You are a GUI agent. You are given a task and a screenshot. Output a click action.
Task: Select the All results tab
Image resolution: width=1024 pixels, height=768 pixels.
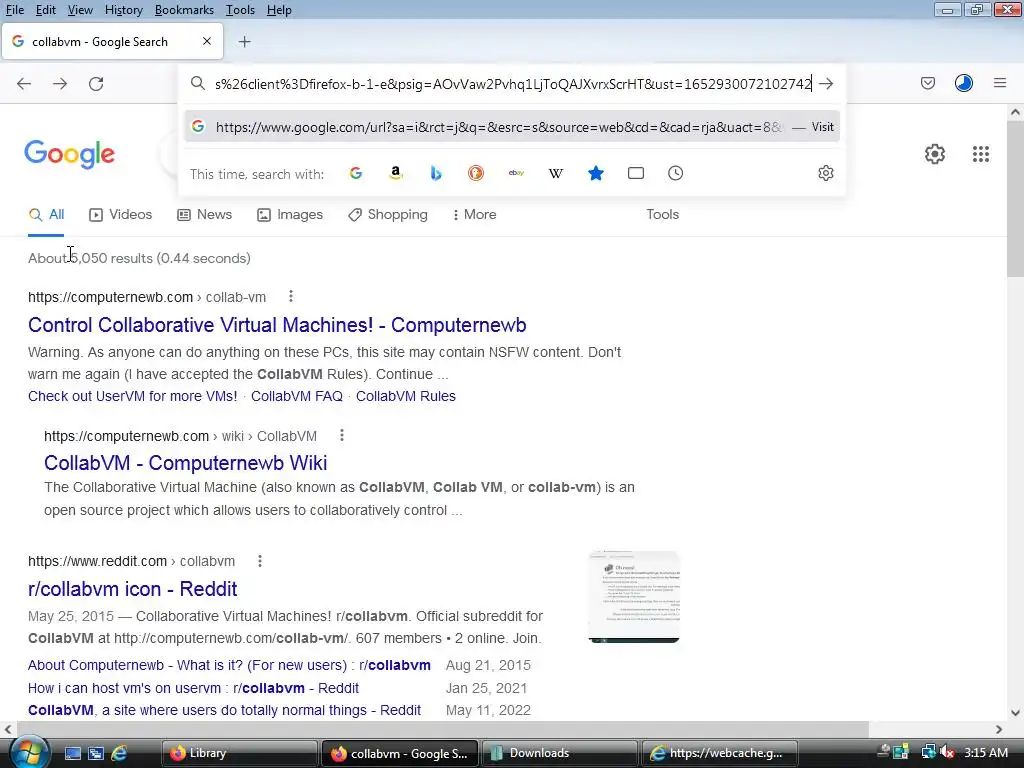[x=46, y=214]
